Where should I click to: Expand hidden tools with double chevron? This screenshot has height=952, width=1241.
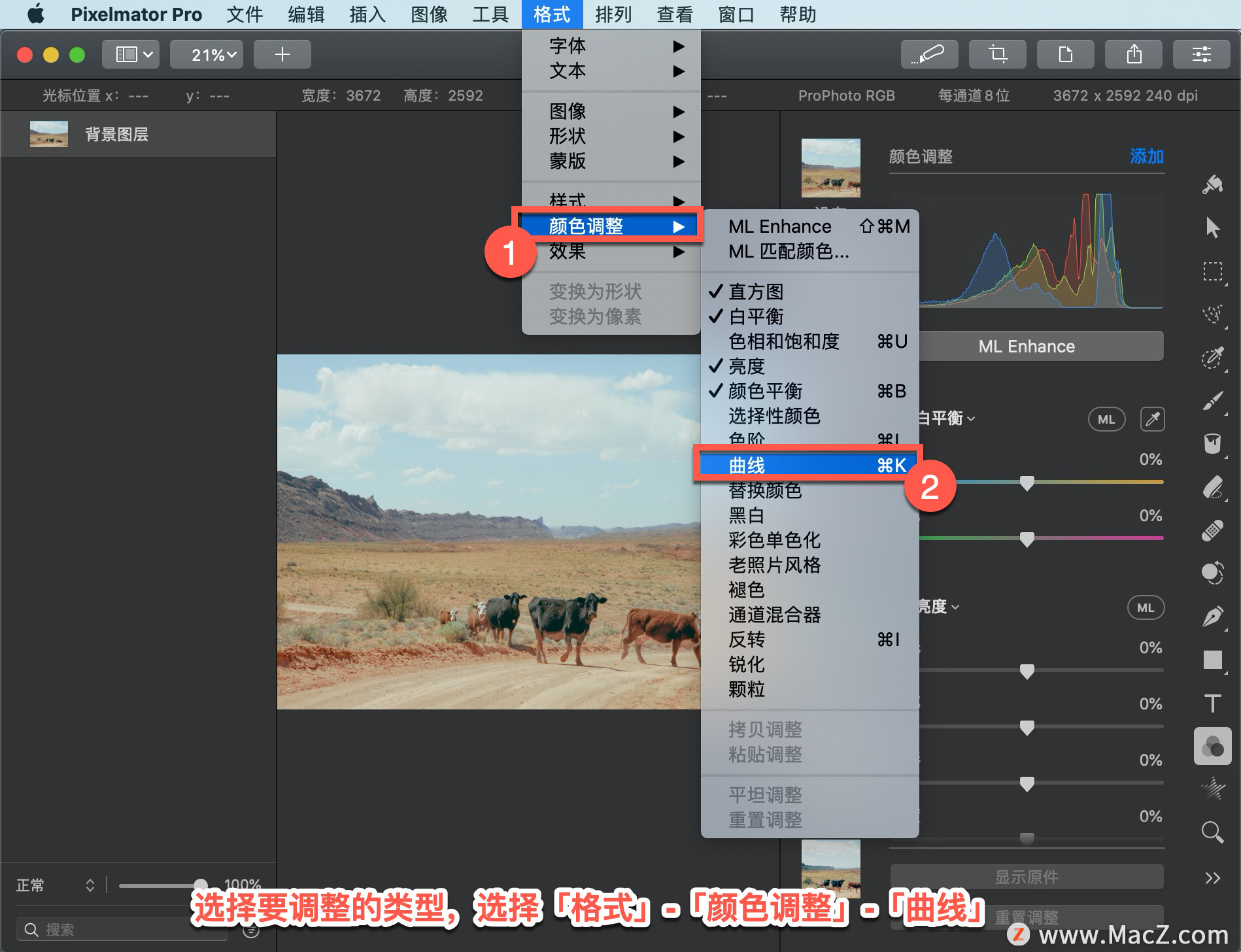(x=1213, y=878)
